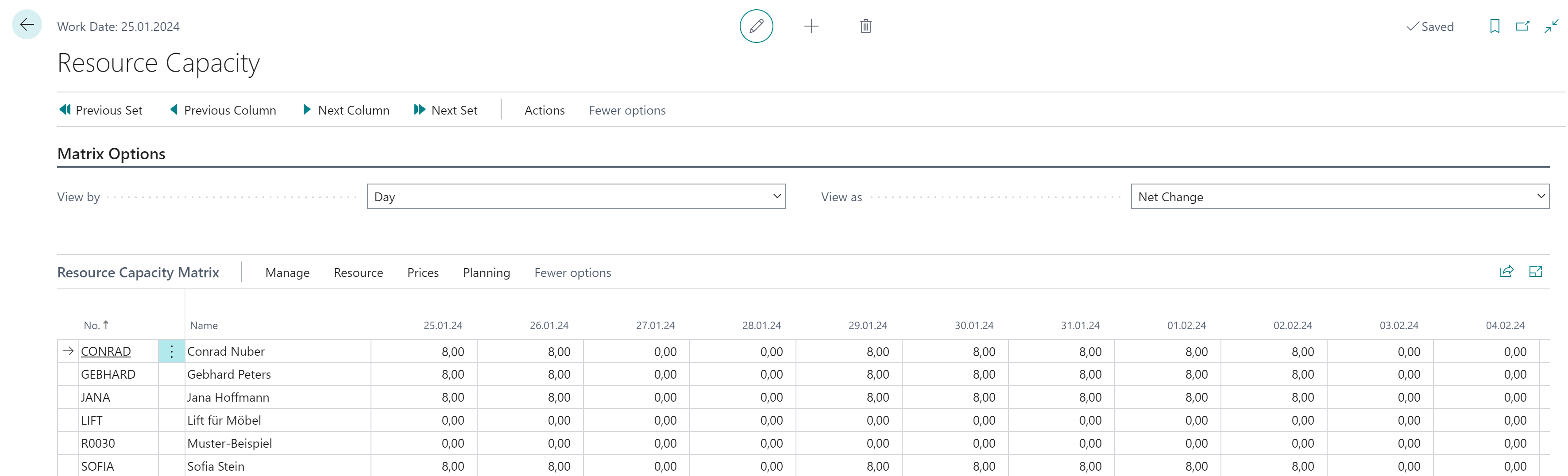
Task: Select the JANA row number
Action: click(x=96, y=398)
